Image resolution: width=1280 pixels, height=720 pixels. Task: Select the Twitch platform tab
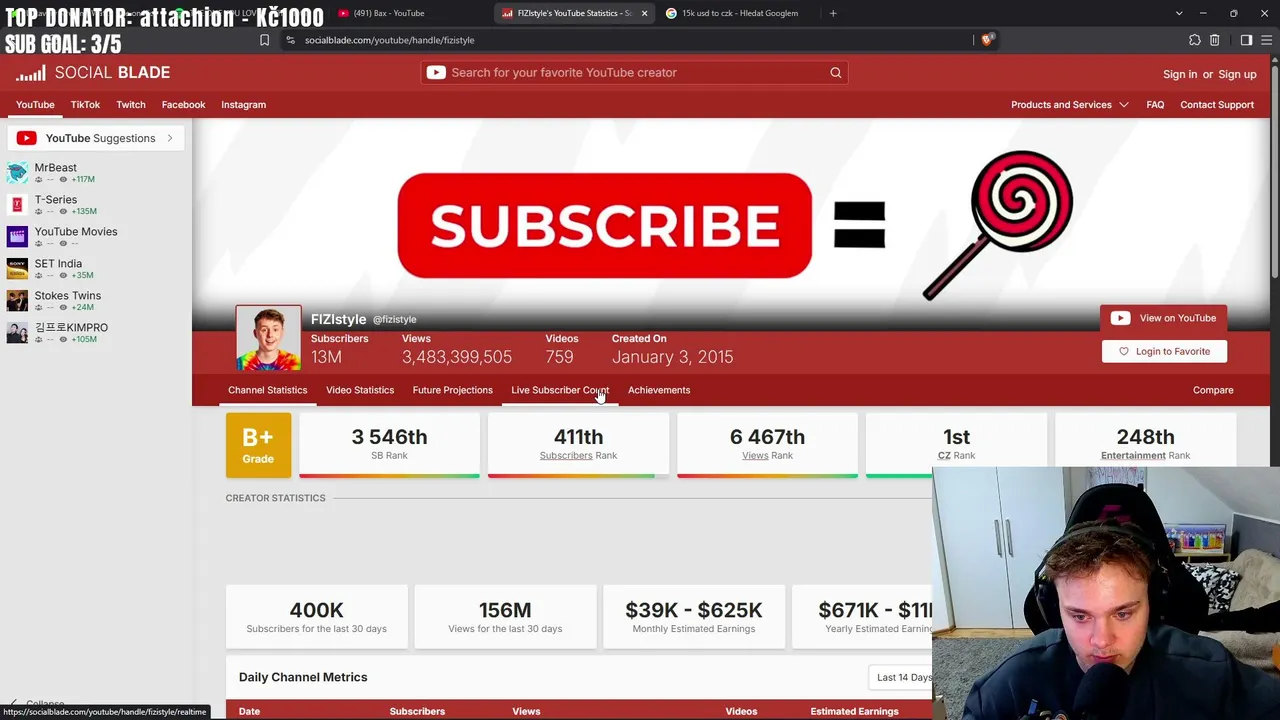[131, 105]
